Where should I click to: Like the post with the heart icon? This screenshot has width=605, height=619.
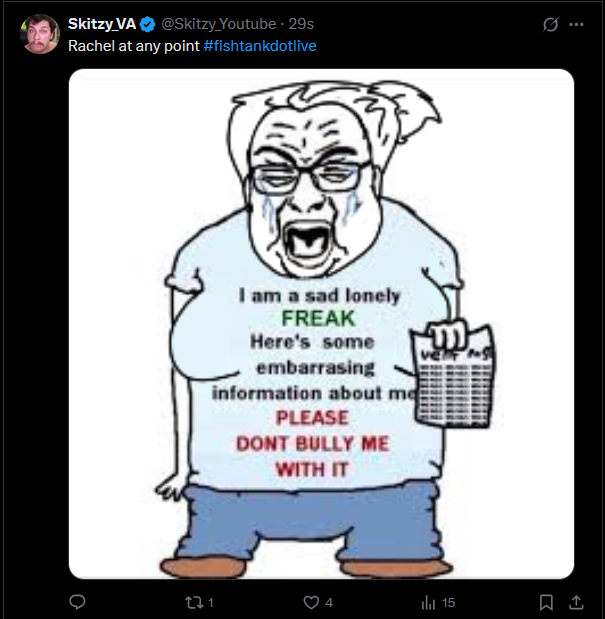311,602
